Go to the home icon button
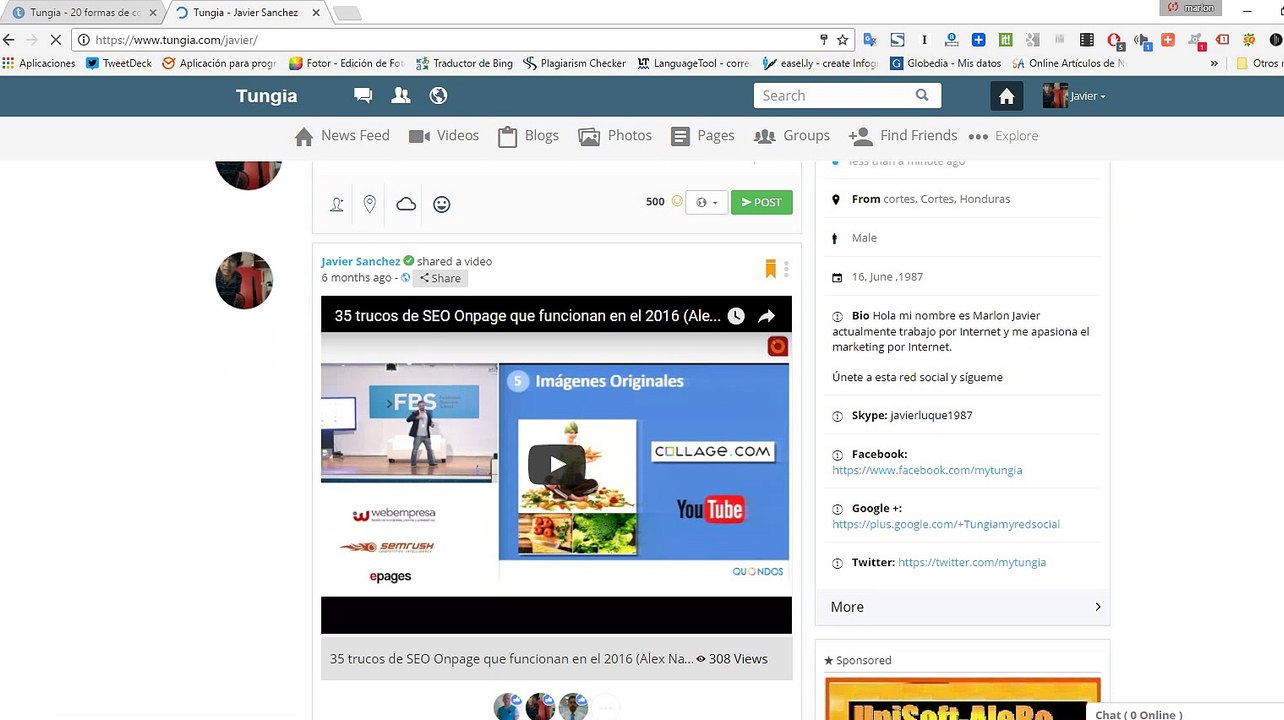The image size is (1284, 720). (1007, 96)
